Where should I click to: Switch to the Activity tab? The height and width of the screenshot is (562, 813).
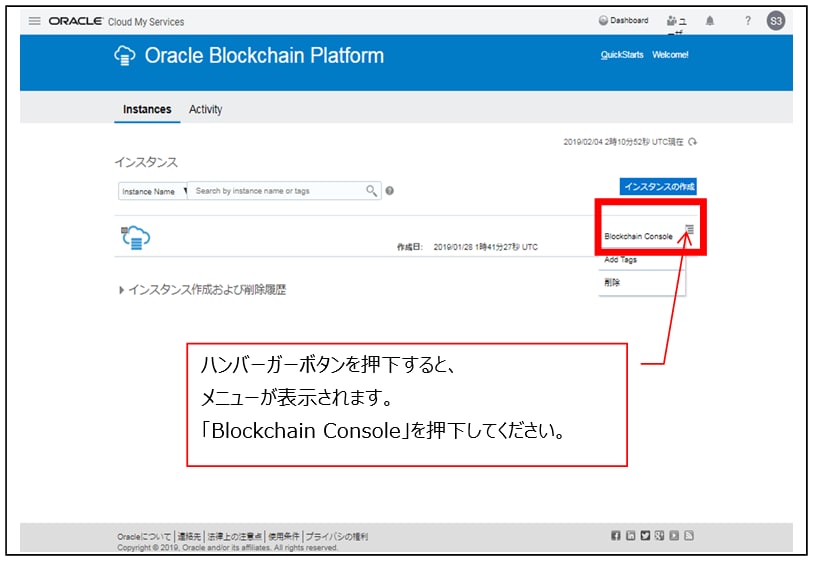coord(205,109)
